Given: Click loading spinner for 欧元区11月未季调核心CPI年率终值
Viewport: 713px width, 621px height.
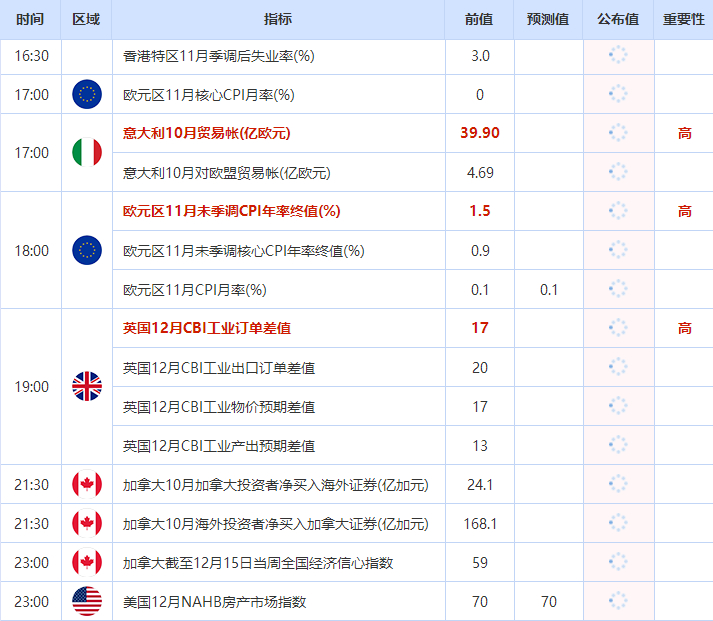Looking at the screenshot, I should pos(618,250).
